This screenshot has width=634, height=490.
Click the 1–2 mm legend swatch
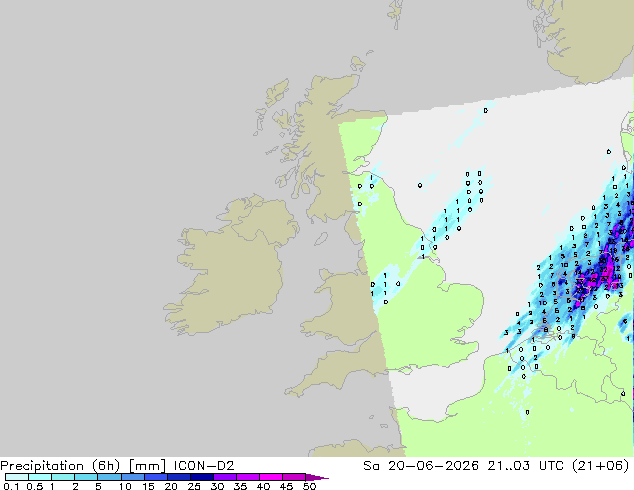tap(63, 477)
